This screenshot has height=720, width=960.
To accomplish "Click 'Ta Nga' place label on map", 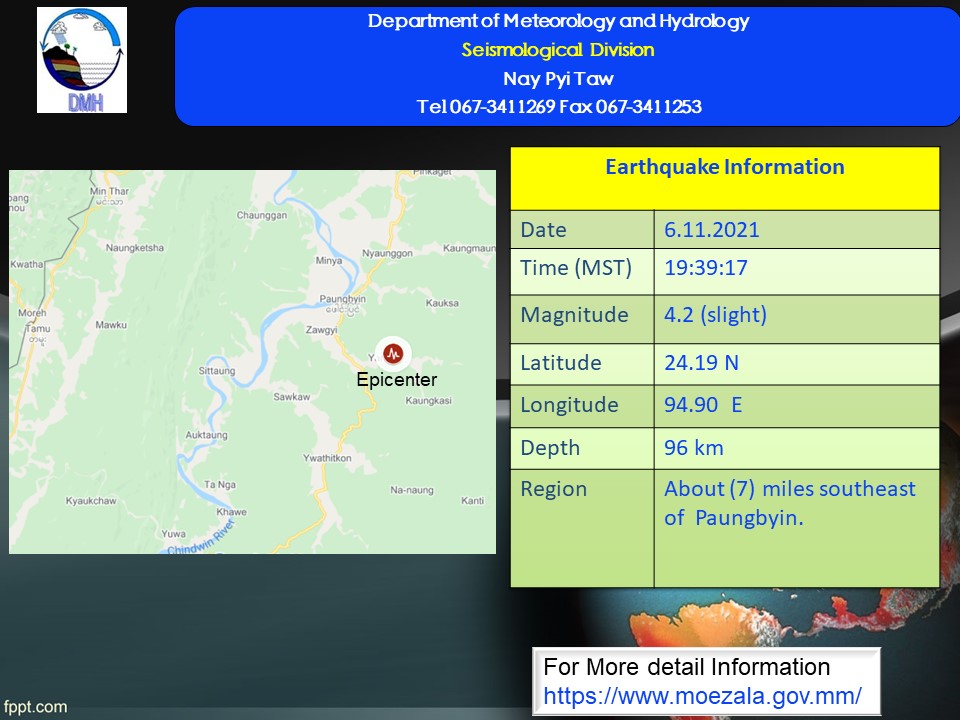I will point(220,484).
